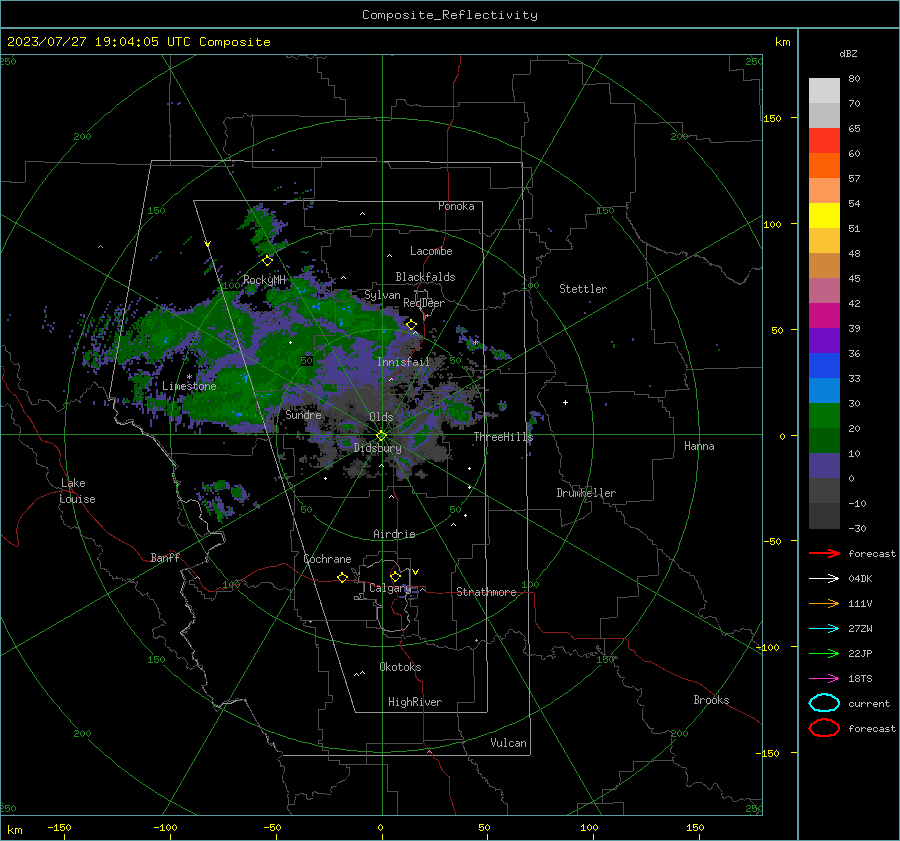Select the cyan 27ZW arrow legend icon
The height and width of the screenshot is (841, 900).
tap(824, 629)
